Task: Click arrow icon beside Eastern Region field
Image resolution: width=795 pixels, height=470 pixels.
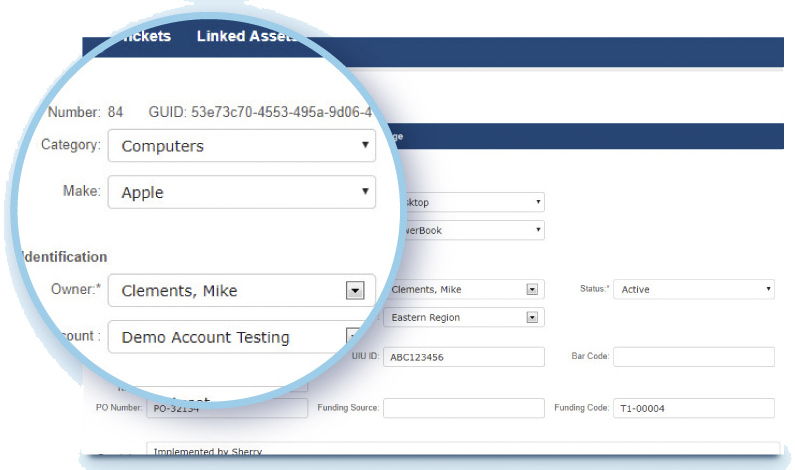Action: (533, 318)
